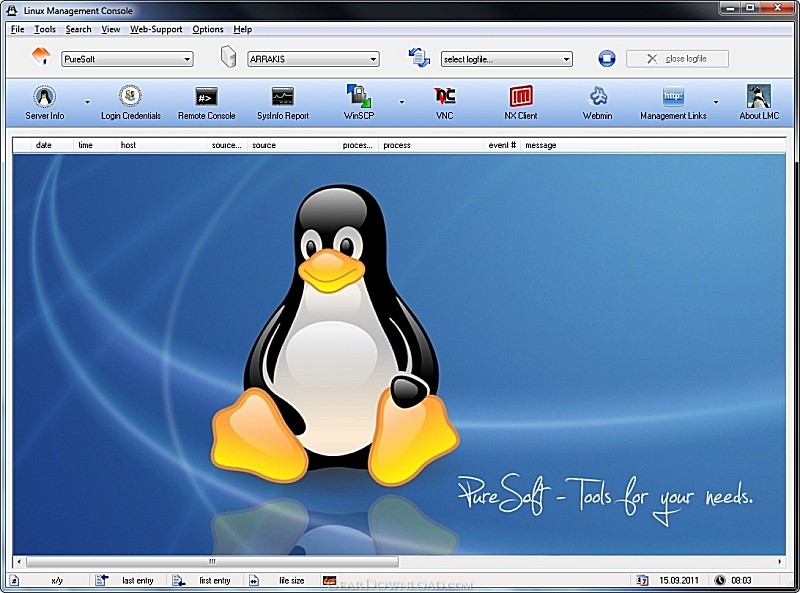This screenshot has height=593, width=800.
Task: Launch WinSCP
Action: 359,102
